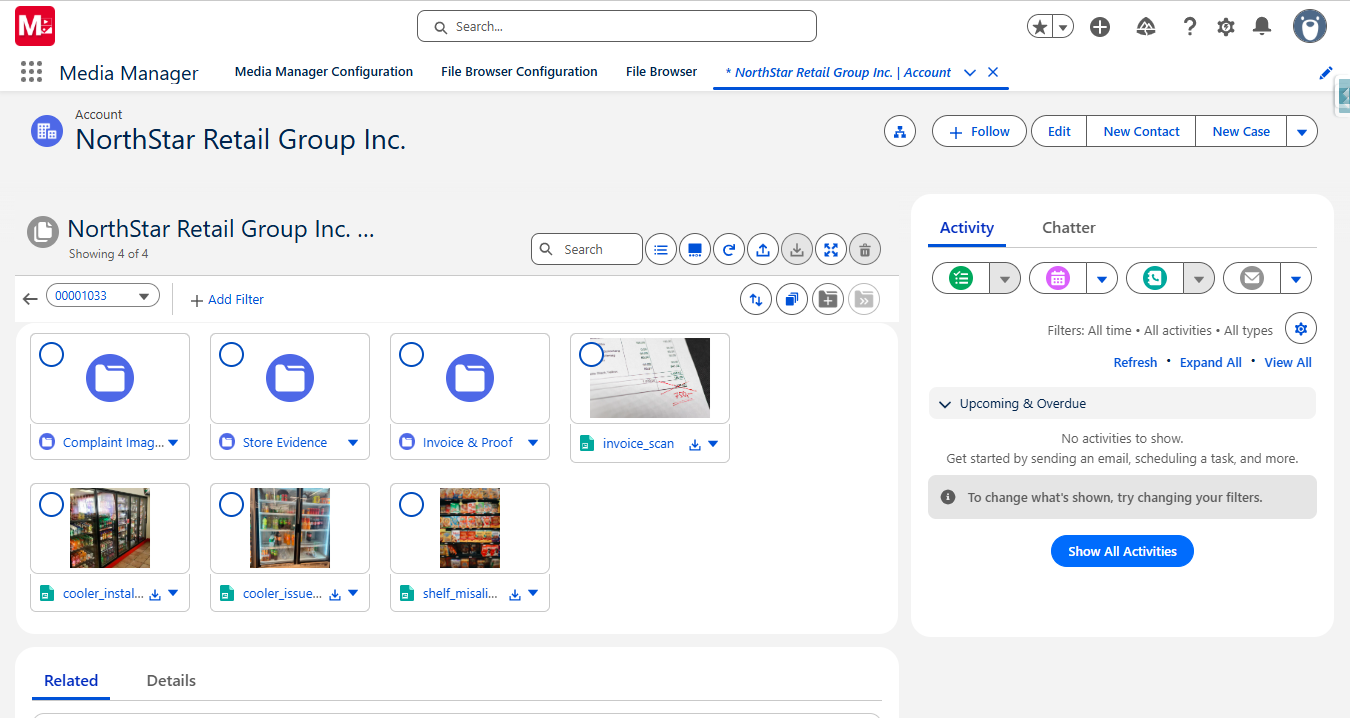Edit navigation items with the pencil icon
1350x718 pixels.
click(x=1326, y=72)
